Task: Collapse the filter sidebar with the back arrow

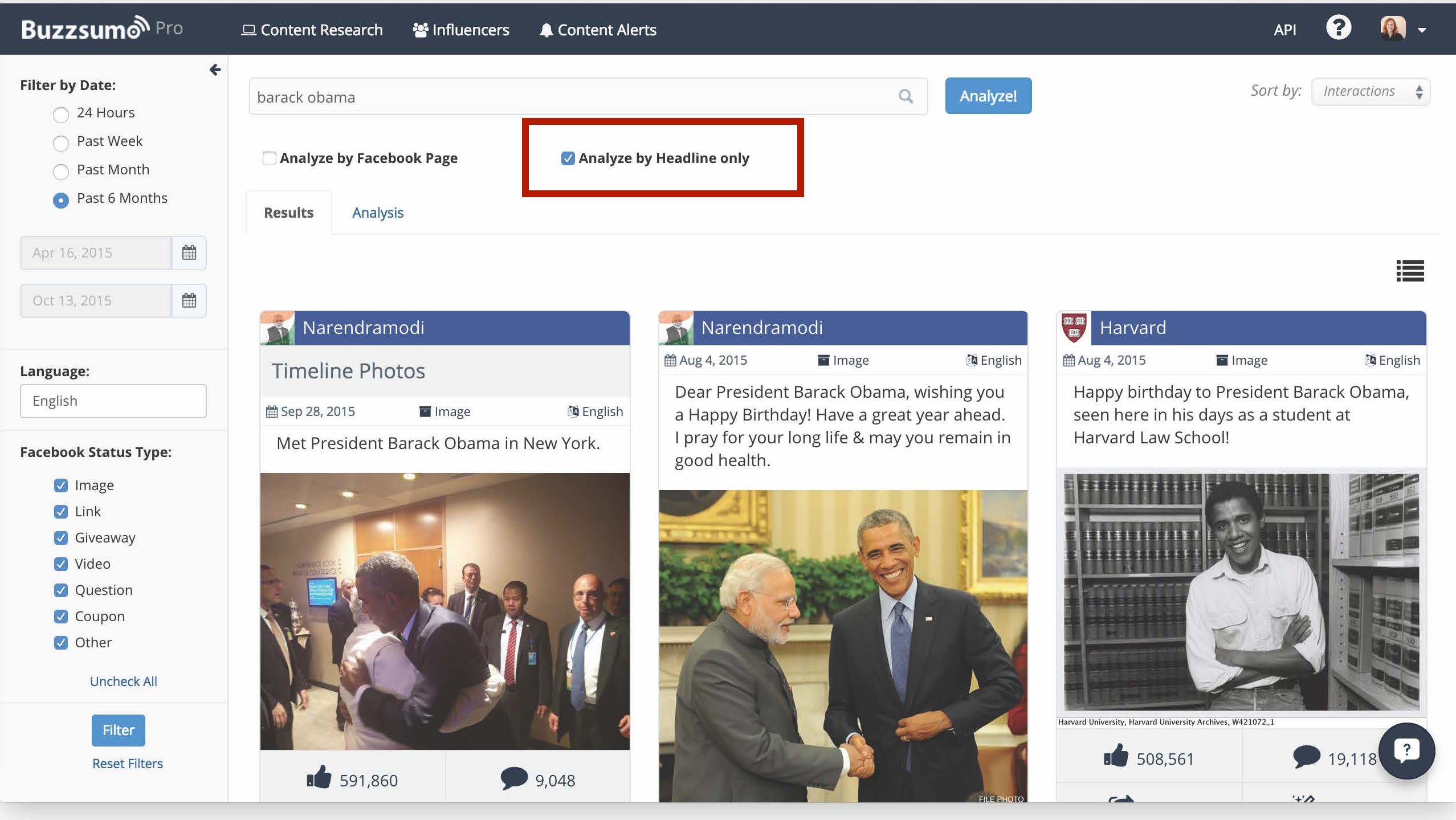Action: coord(215,70)
